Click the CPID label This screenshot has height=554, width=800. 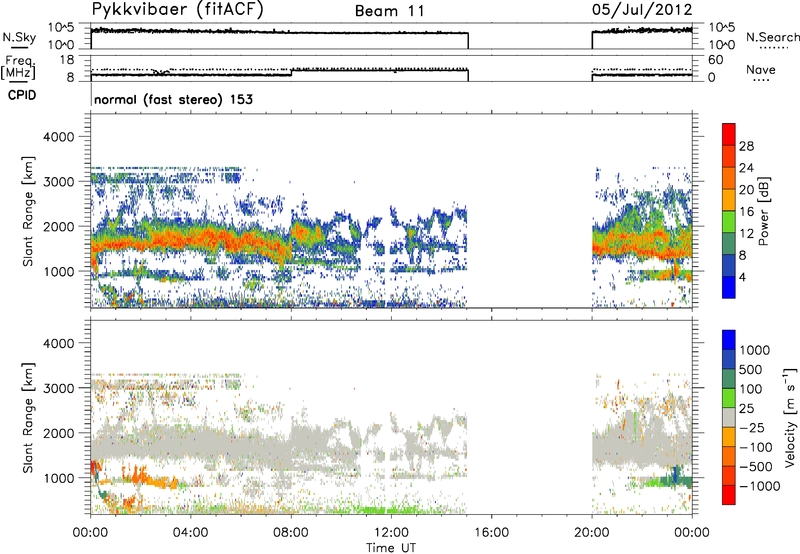[22, 95]
